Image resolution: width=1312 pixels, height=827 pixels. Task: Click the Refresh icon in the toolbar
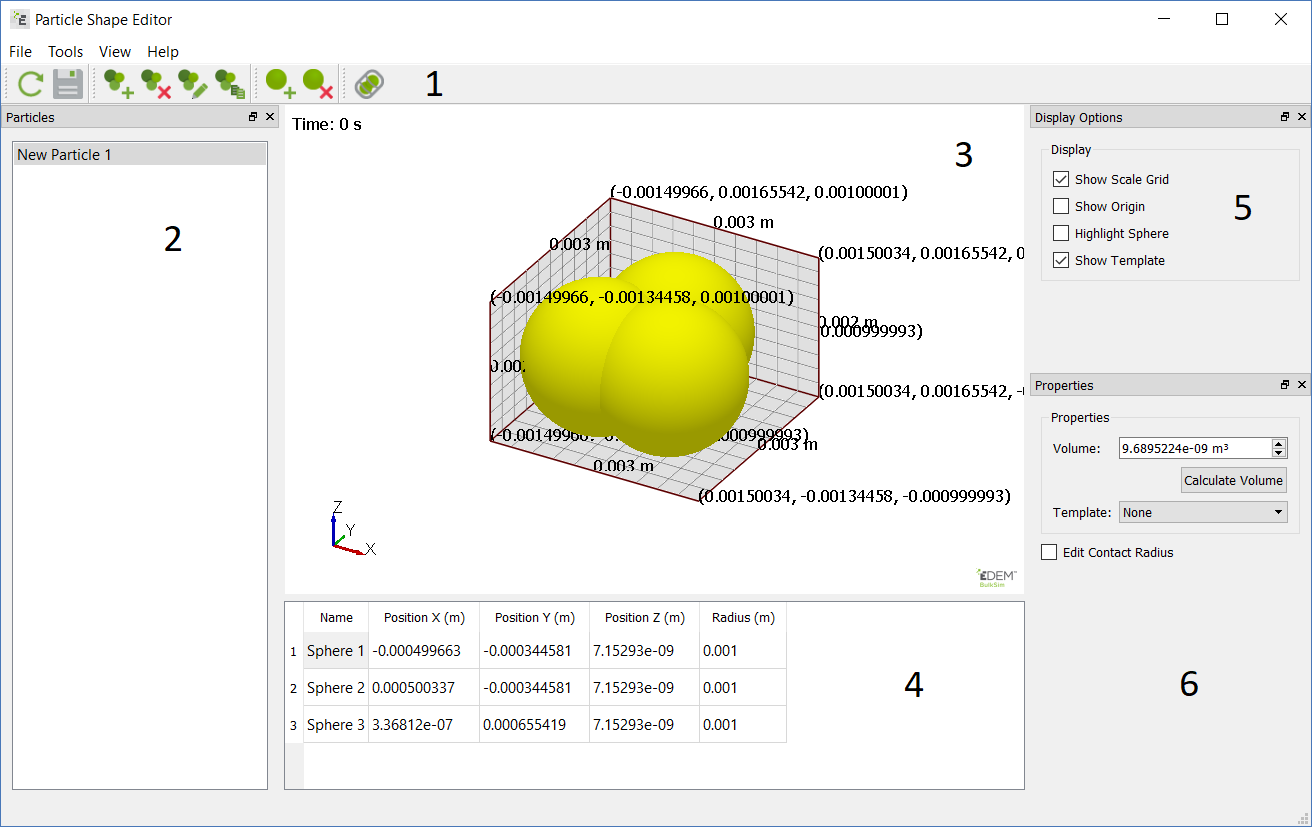30,84
